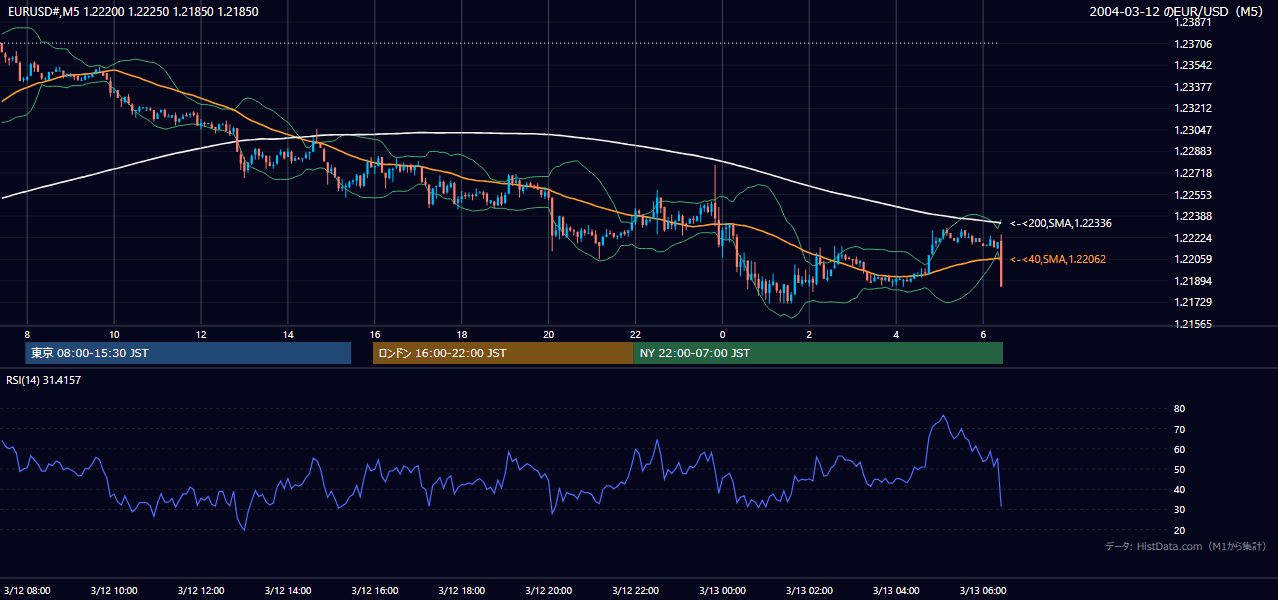Click hour marker 2 below price chart
Screen dimensions: 1278x600
pos(810,334)
